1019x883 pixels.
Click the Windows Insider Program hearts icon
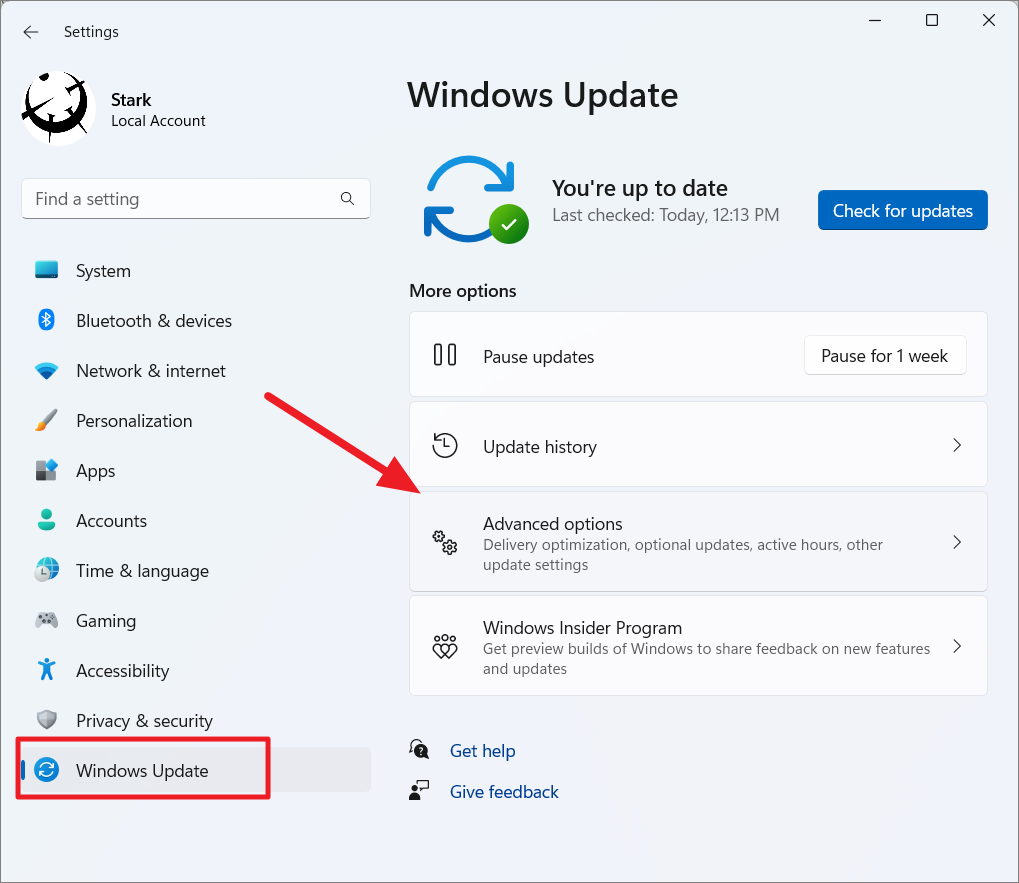(x=445, y=646)
